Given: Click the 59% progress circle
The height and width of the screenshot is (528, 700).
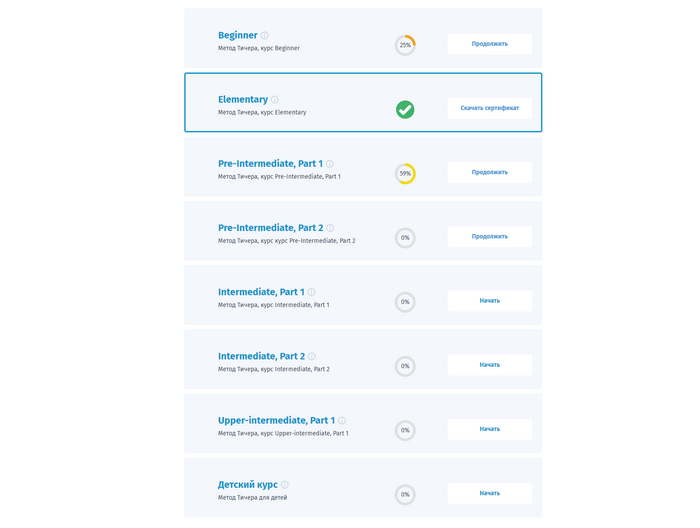Looking at the screenshot, I should click(405, 174).
